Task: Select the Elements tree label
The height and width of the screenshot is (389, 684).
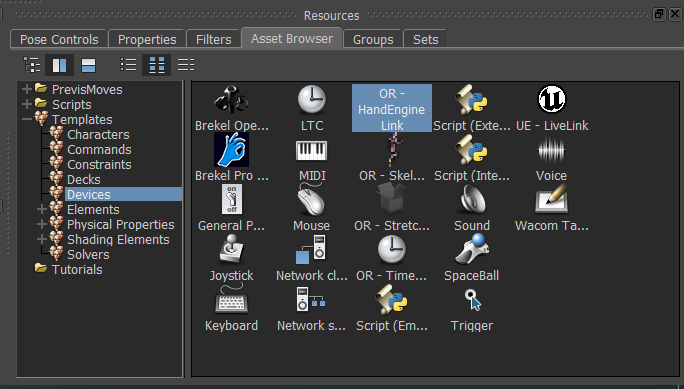Action: click(x=93, y=209)
